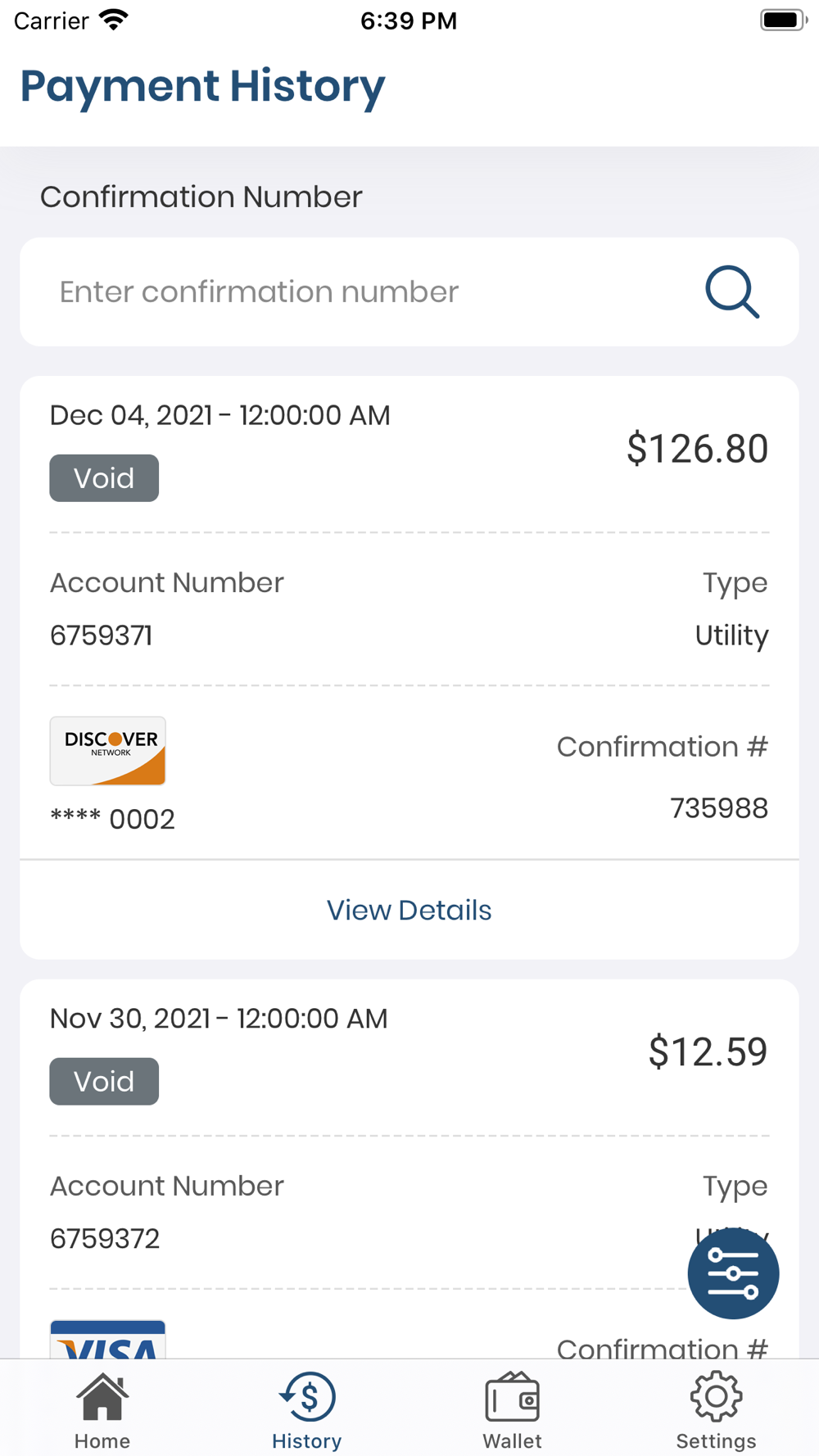This screenshot has height=1456, width=819.
Task: Select the $126.80 amount text
Action: point(697,449)
